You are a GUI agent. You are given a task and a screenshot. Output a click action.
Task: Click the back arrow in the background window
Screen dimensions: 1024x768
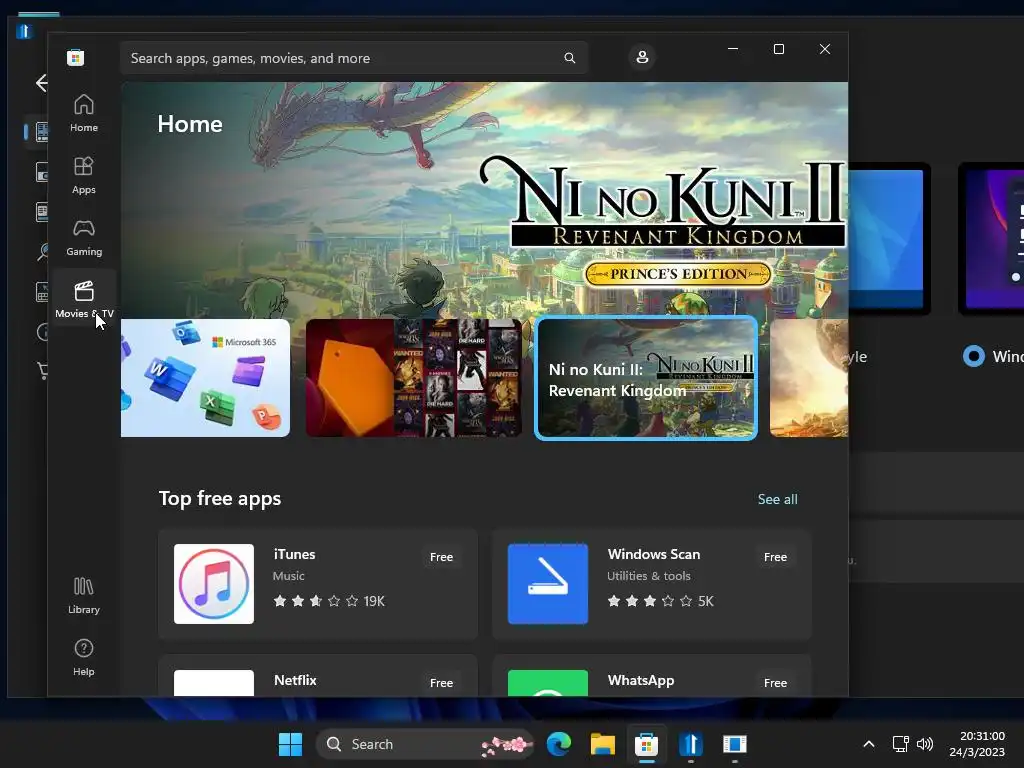point(41,83)
